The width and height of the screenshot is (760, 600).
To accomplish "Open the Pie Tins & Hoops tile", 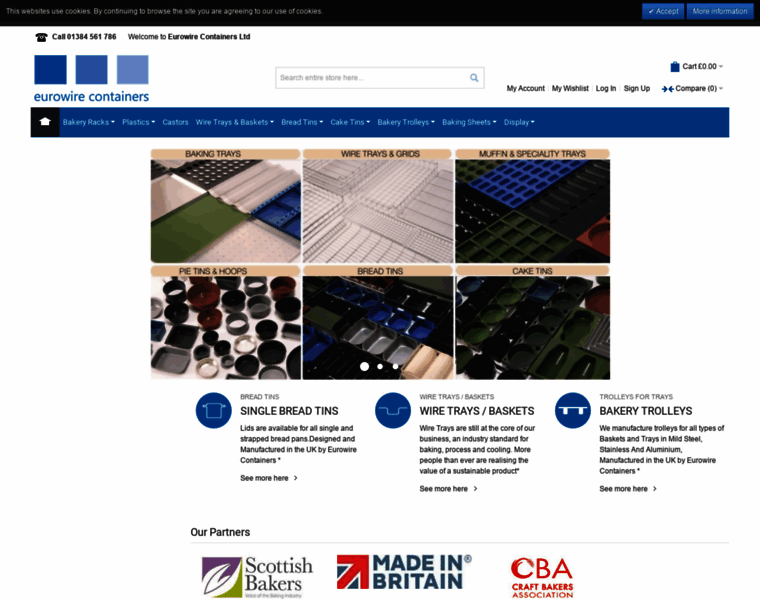I will (x=225, y=322).
